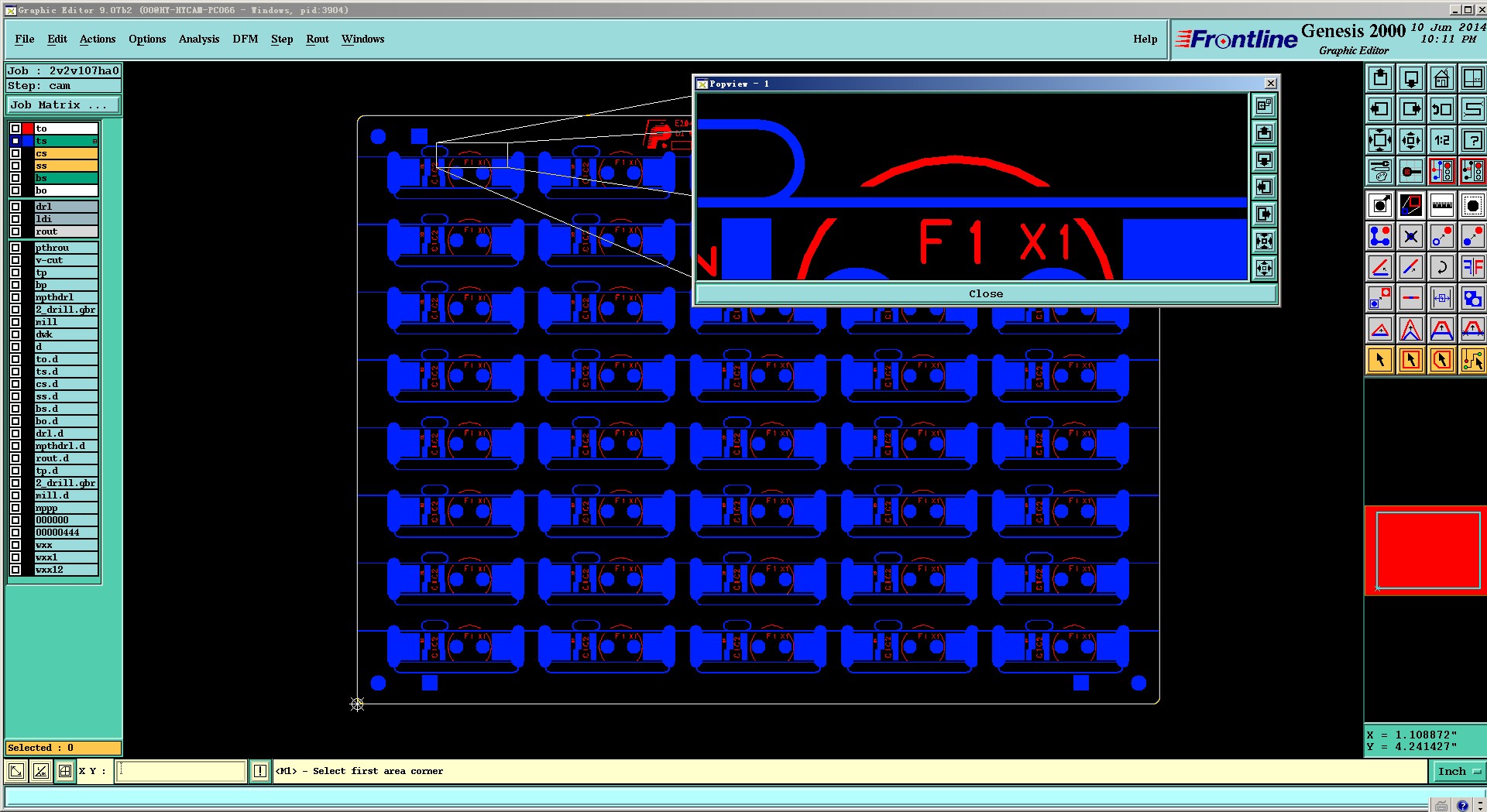The width and height of the screenshot is (1487, 812).
Task: Select the 00000444 layer row
Action: [67, 533]
